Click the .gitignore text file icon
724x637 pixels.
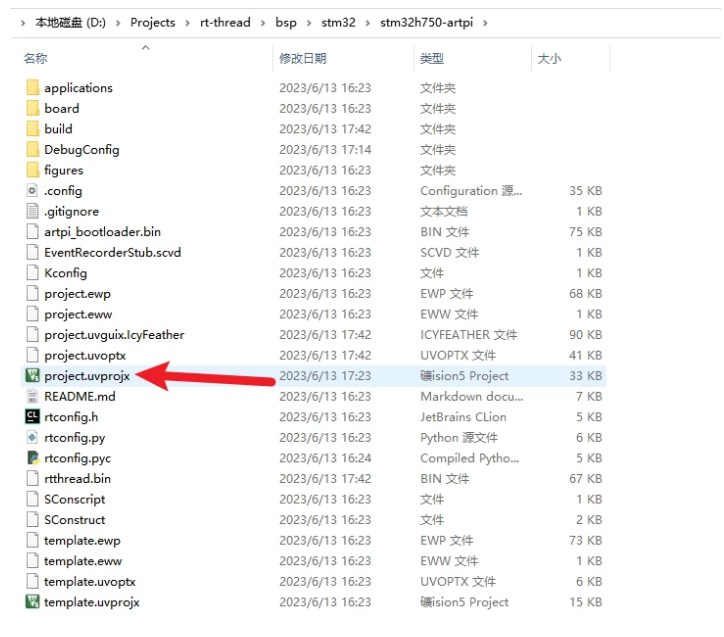click(x=32, y=211)
